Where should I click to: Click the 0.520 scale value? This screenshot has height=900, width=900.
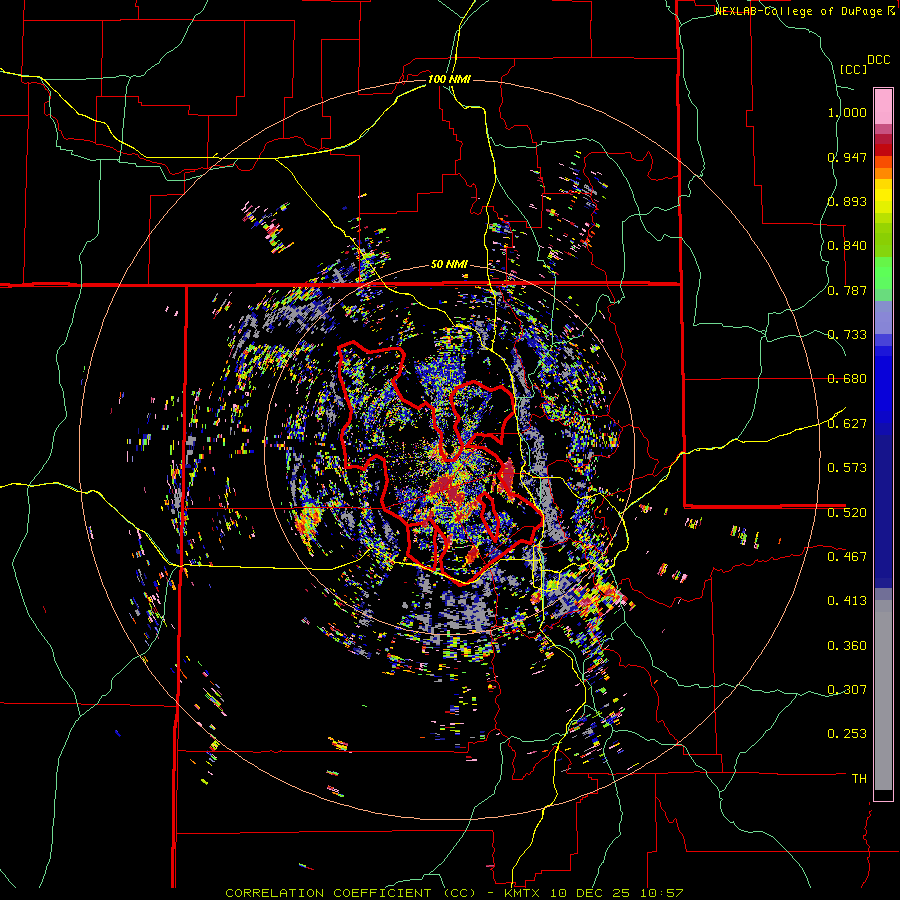point(847,513)
